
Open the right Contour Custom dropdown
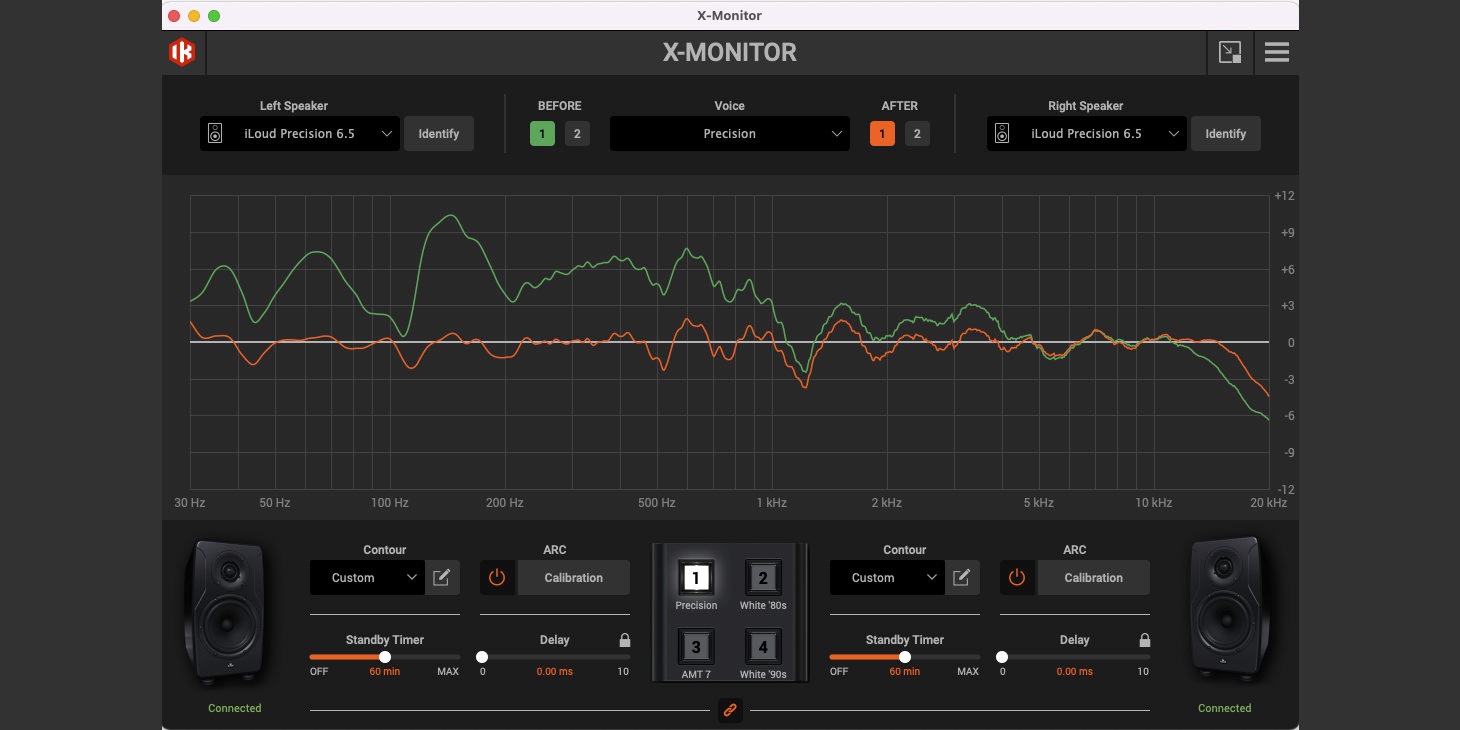point(886,577)
